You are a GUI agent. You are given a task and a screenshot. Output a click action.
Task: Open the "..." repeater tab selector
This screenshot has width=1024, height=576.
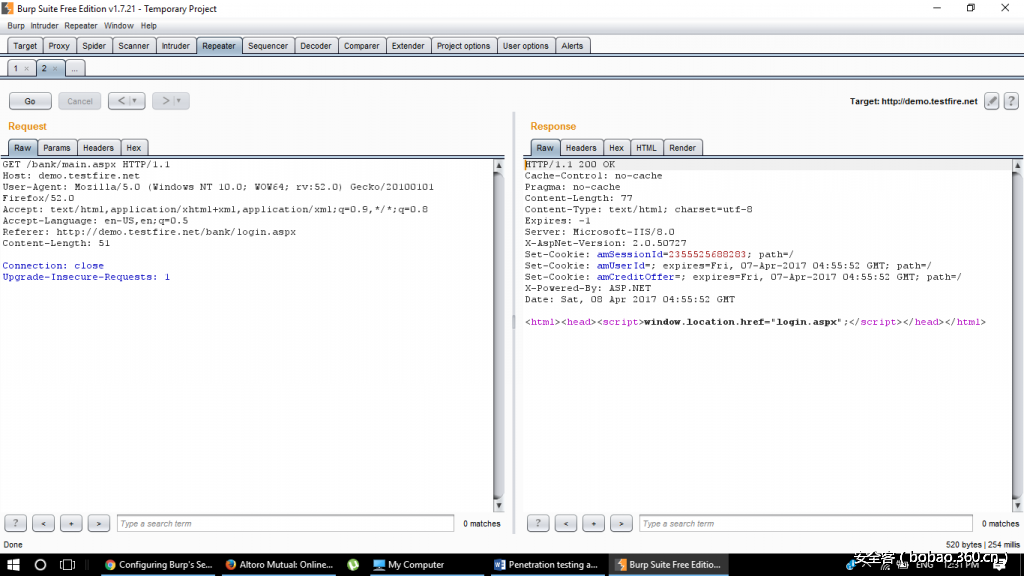tap(74, 68)
